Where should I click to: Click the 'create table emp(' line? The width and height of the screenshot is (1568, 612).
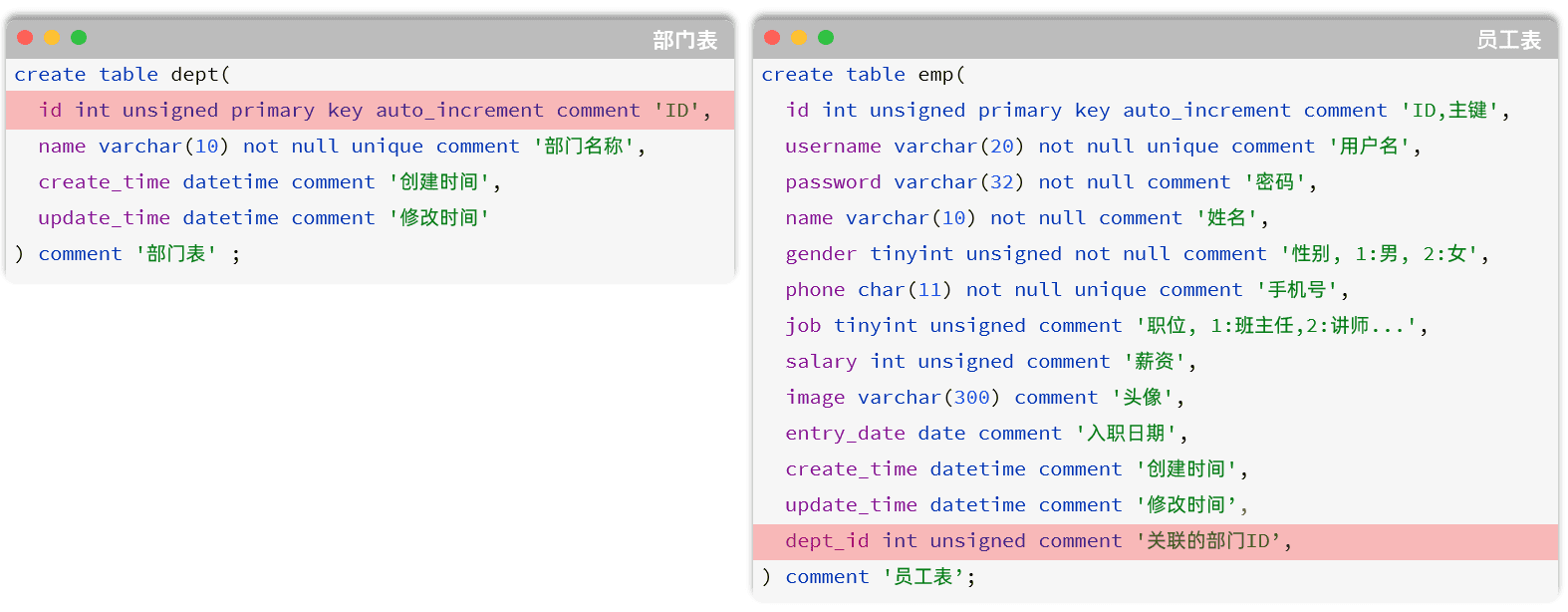point(863,75)
